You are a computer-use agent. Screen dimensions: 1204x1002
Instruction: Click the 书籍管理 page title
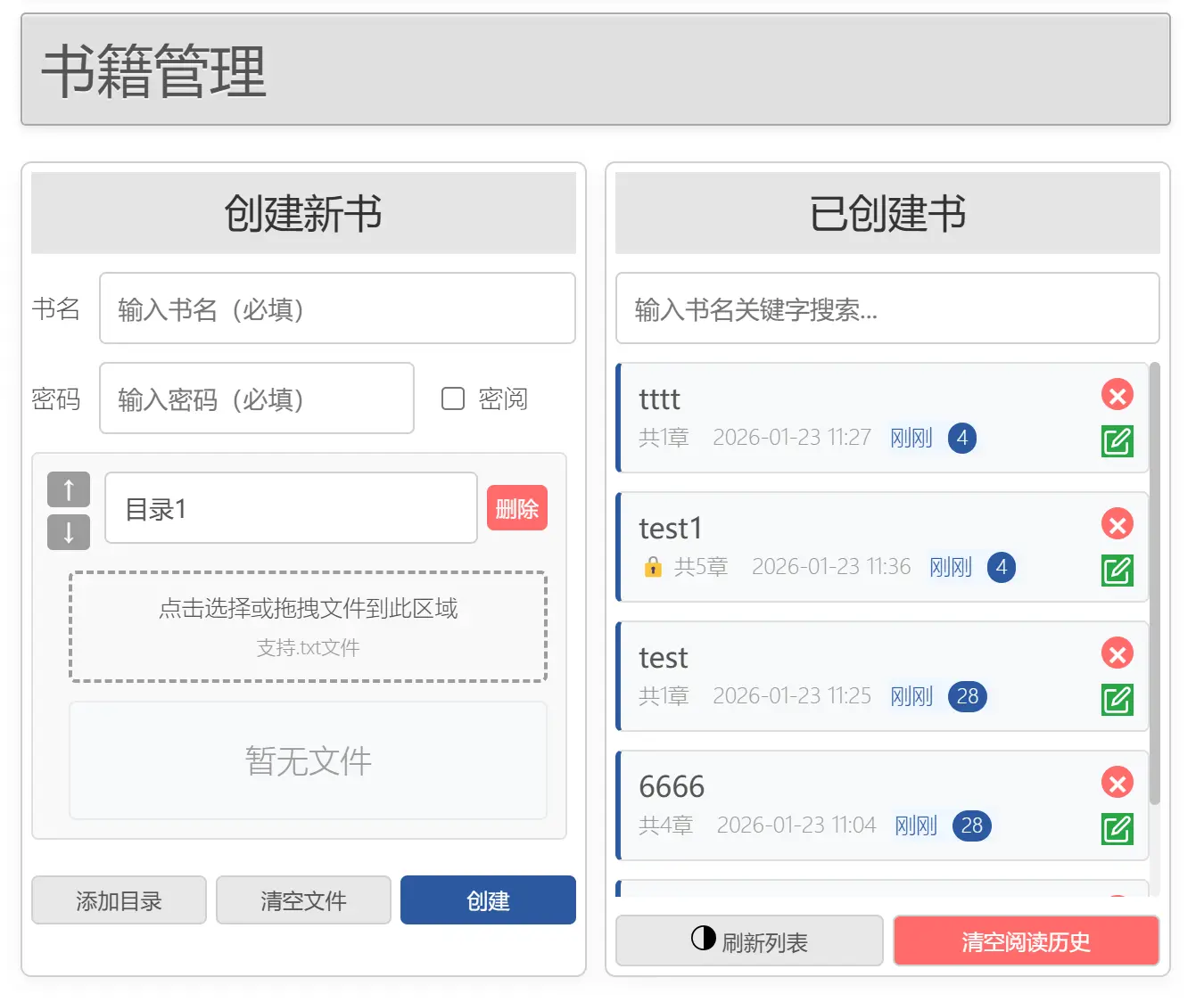click(153, 71)
